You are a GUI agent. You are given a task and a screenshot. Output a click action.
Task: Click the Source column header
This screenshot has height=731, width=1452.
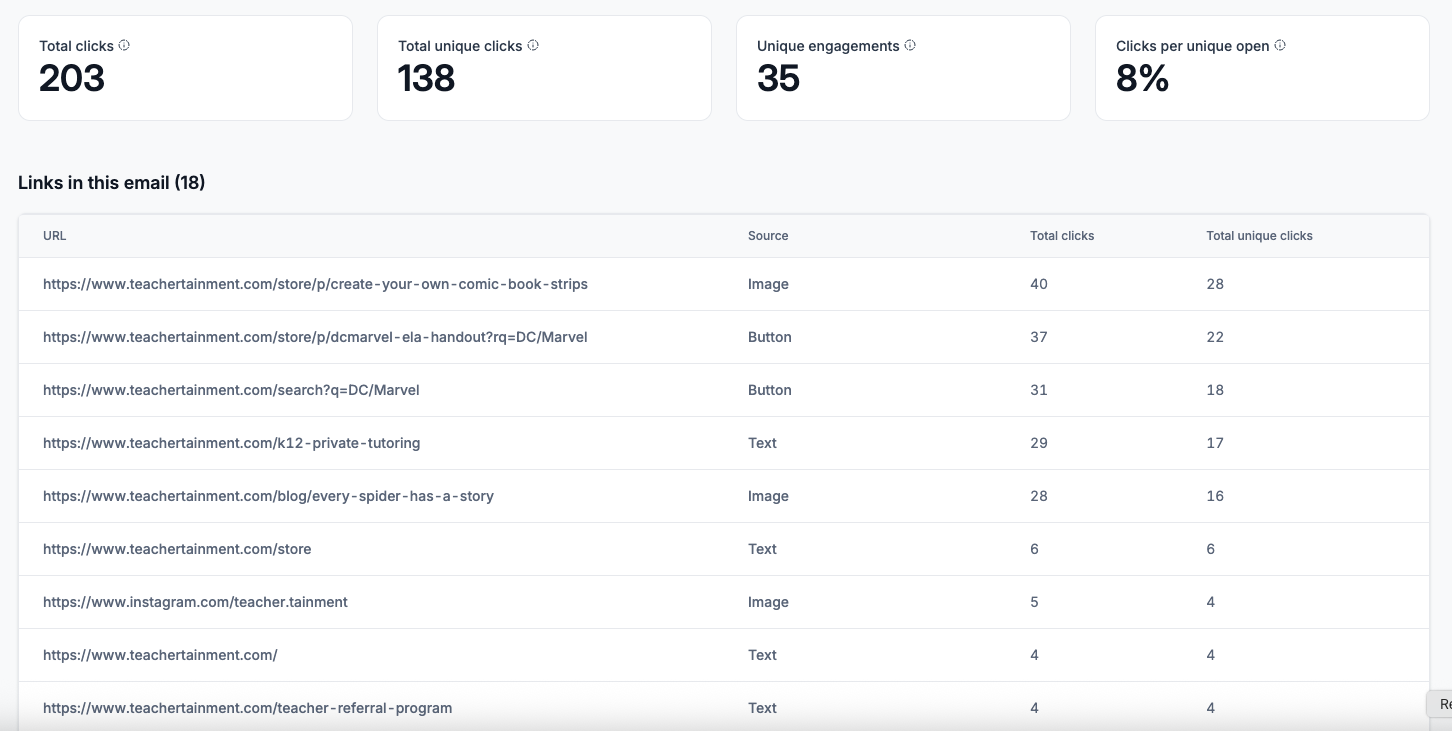[768, 236]
